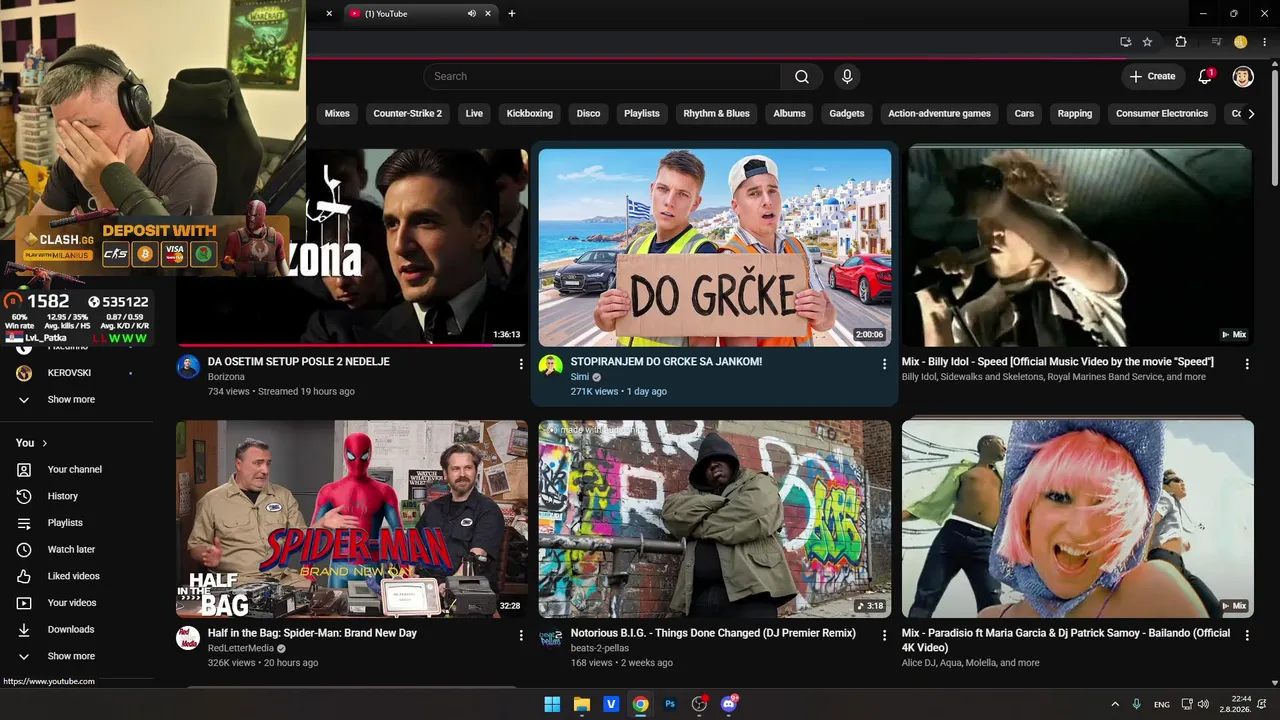This screenshot has width=1280, height=720.
Task: Select the Mixes filter chip
Action: click(x=337, y=114)
